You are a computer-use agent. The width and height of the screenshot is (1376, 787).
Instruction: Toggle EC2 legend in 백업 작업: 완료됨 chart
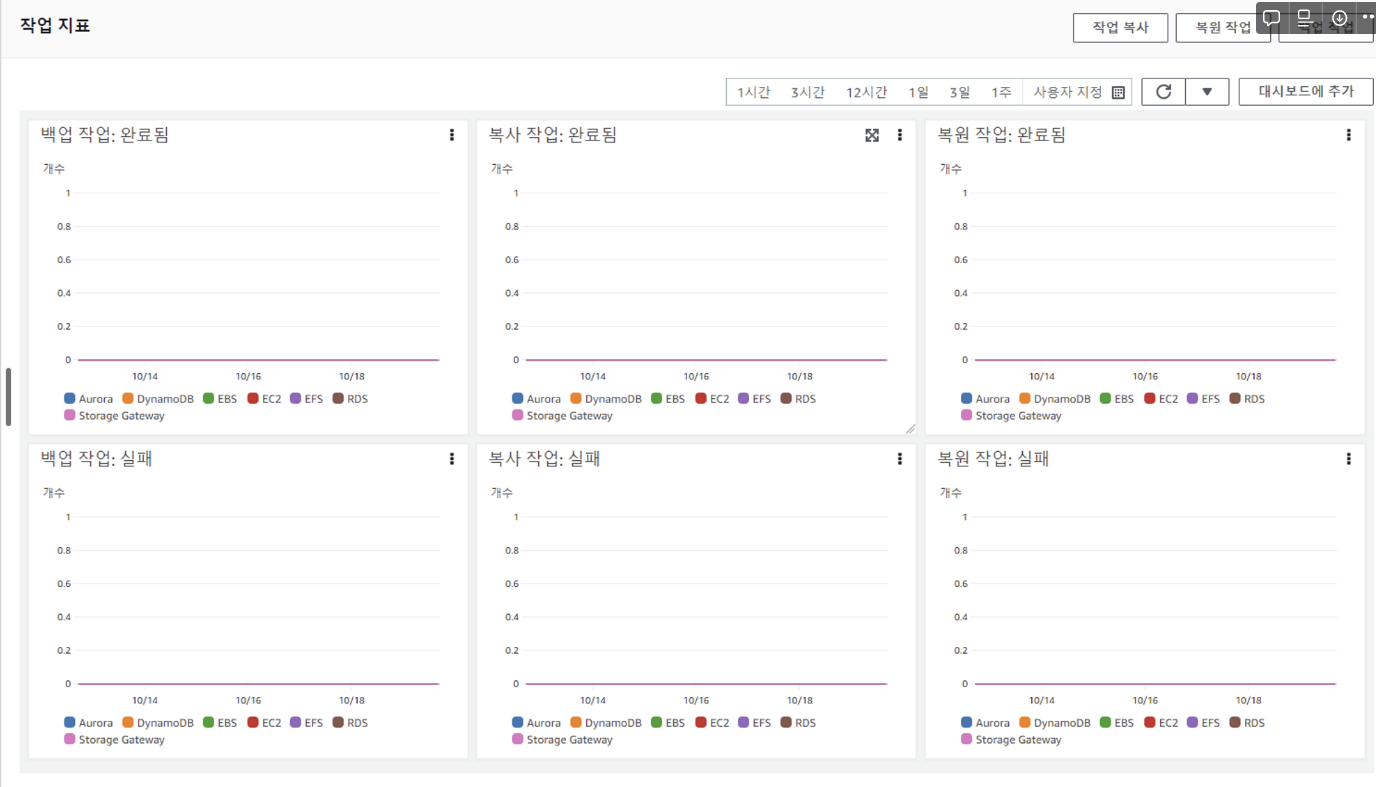click(265, 399)
